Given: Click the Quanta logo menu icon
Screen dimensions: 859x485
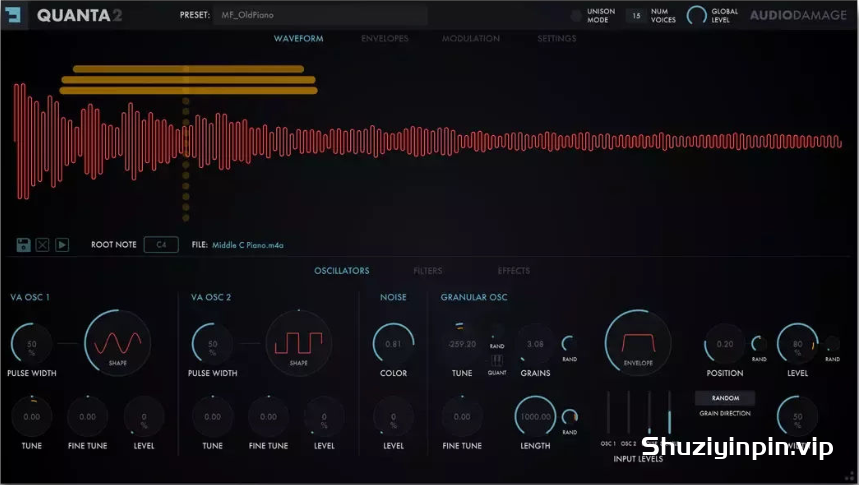Looking at the screenshot, I should point(12,14).
